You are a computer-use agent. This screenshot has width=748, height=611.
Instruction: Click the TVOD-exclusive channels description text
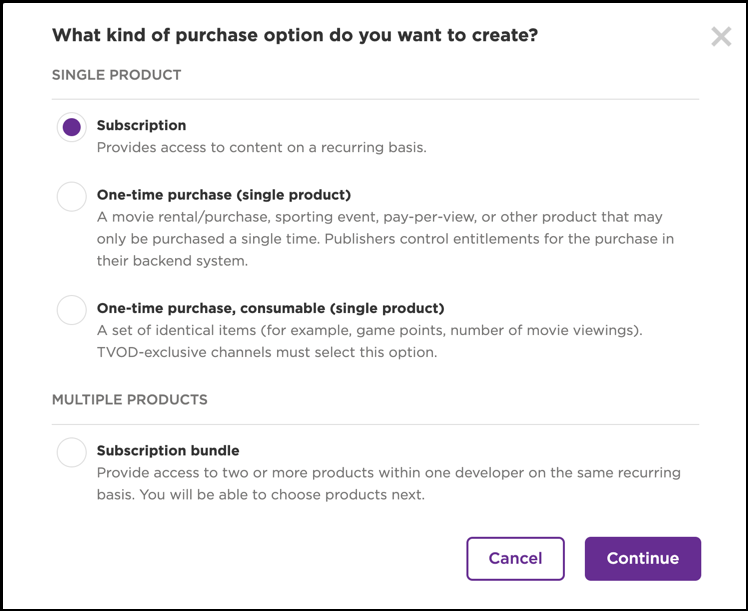pyautogui.click(x=267, y=352)
